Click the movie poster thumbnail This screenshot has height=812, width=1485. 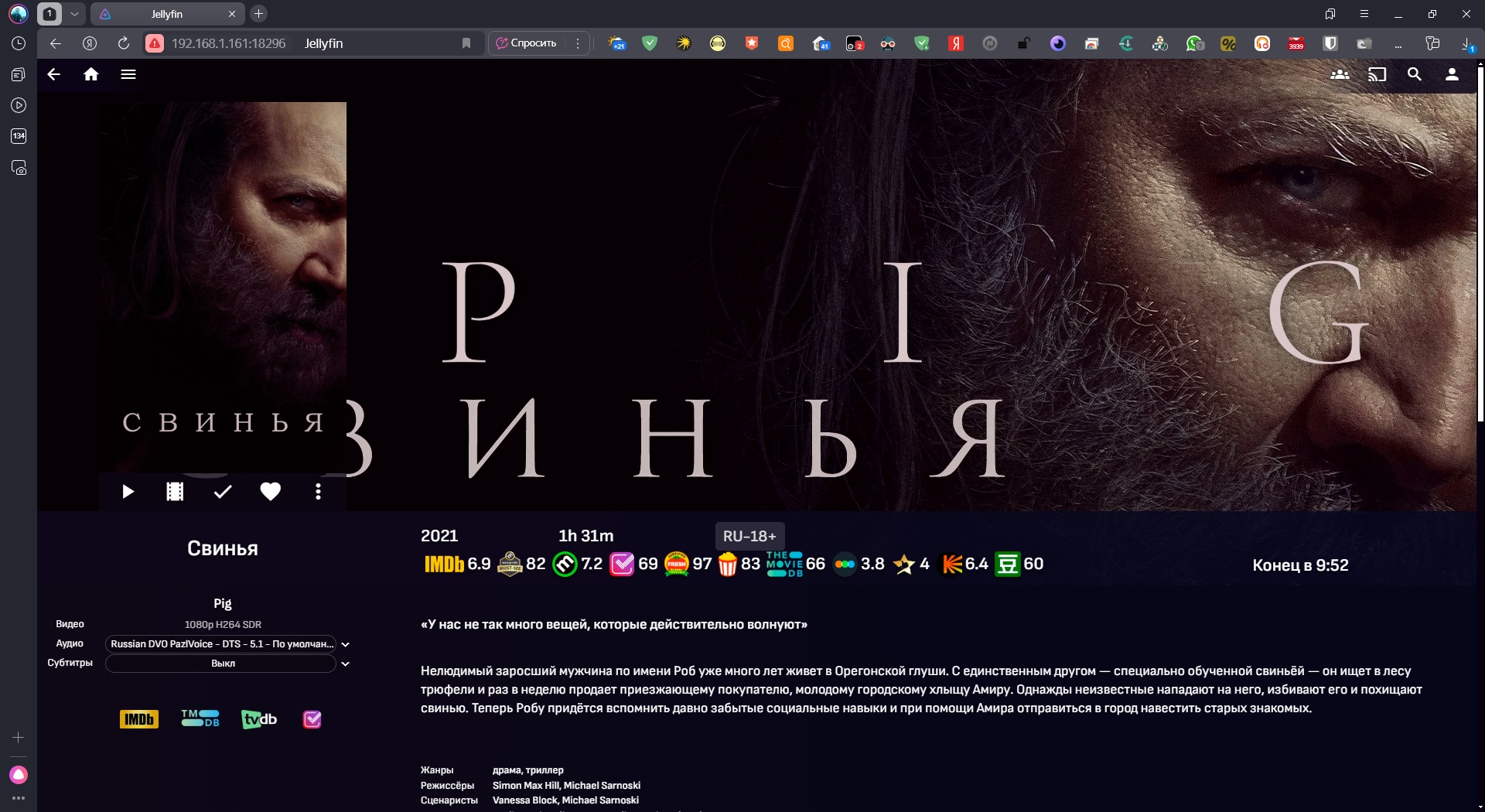223,286
